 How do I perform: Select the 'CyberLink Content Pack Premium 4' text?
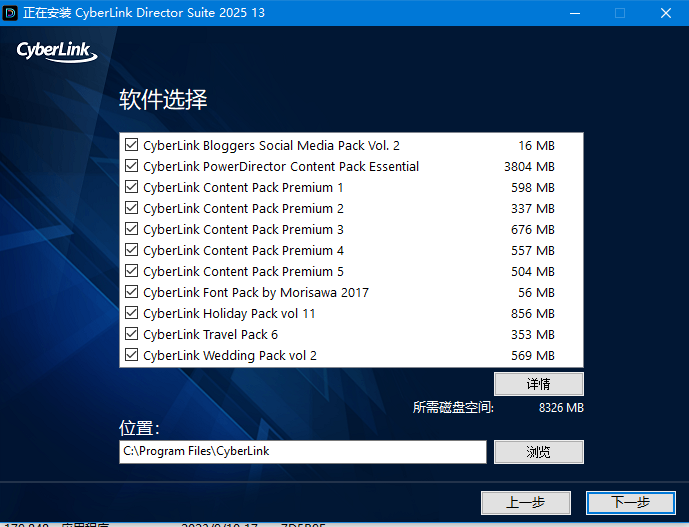pos(243,251)
